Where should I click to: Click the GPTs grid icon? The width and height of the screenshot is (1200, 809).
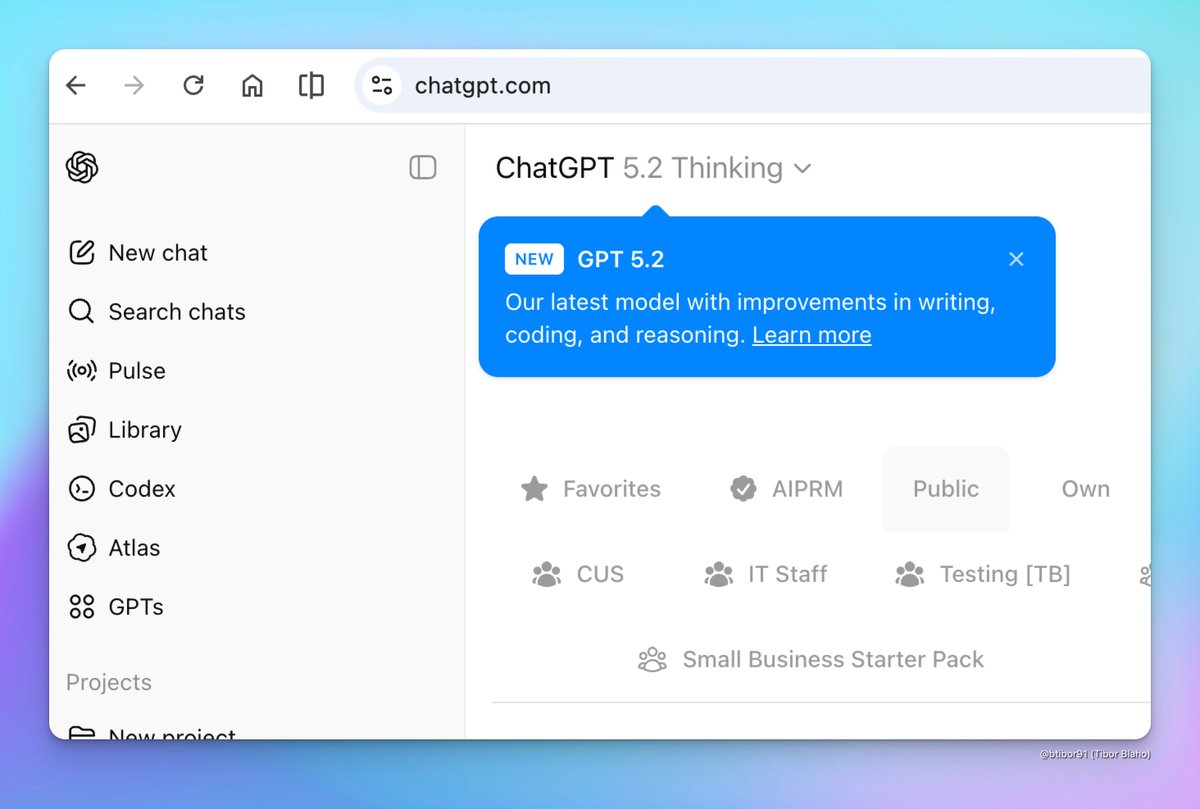click(82, 607)
